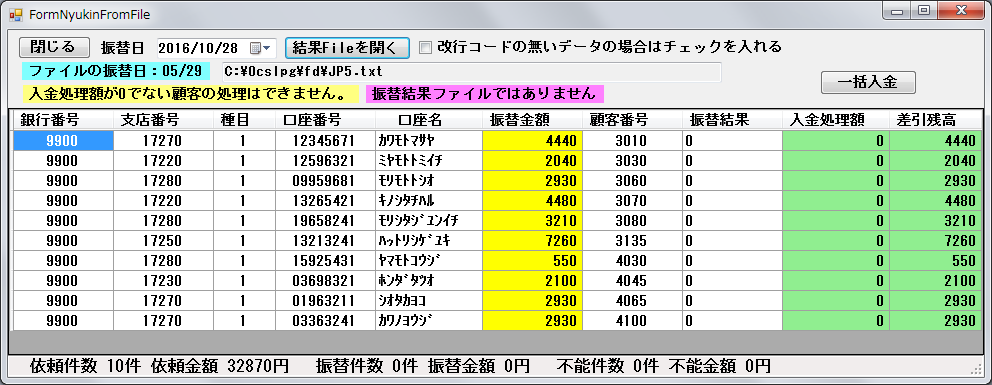Click the file path field C:\Ocslpg\fd\JP5.txt

click(x=472, y=71)
